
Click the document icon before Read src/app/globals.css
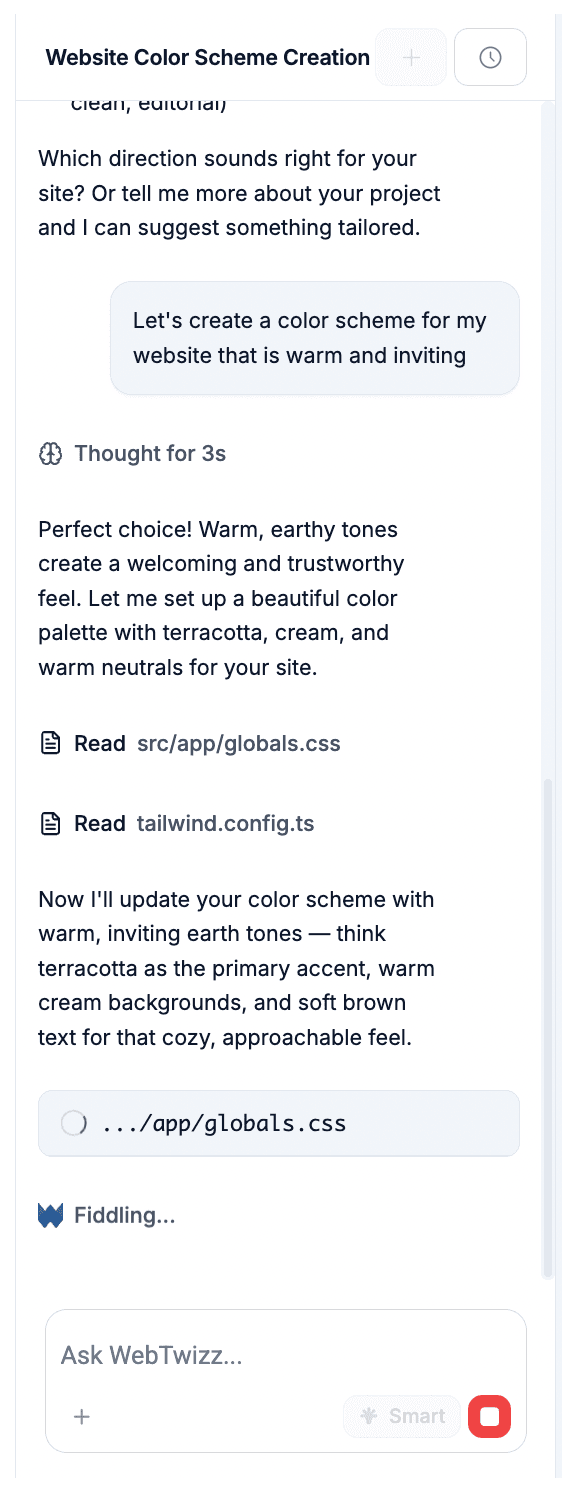49,743
